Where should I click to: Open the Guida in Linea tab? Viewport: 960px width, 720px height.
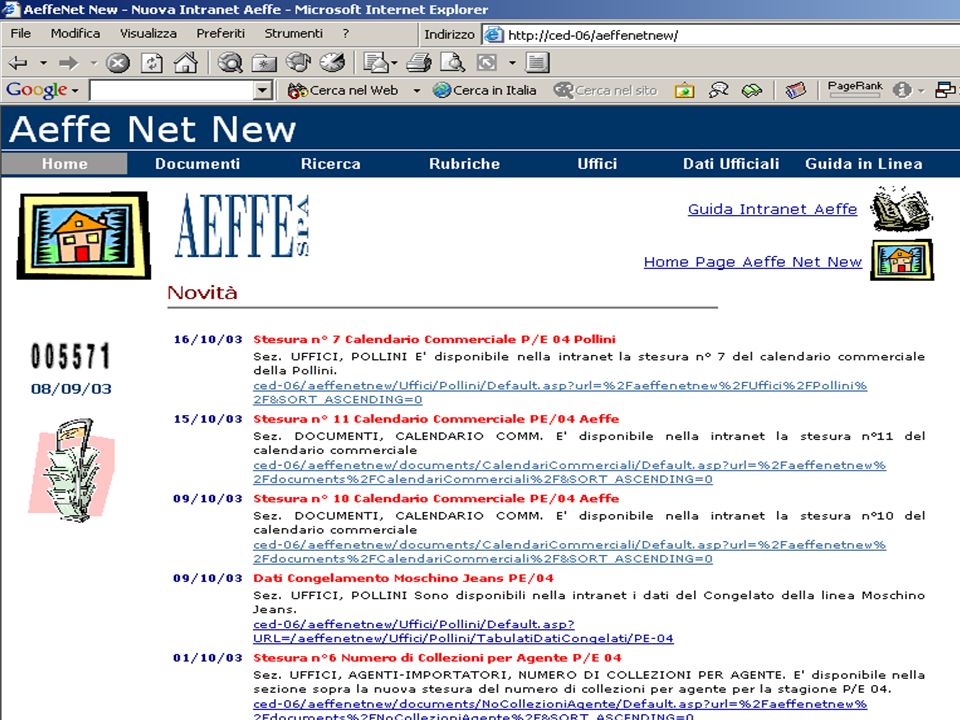864,163
